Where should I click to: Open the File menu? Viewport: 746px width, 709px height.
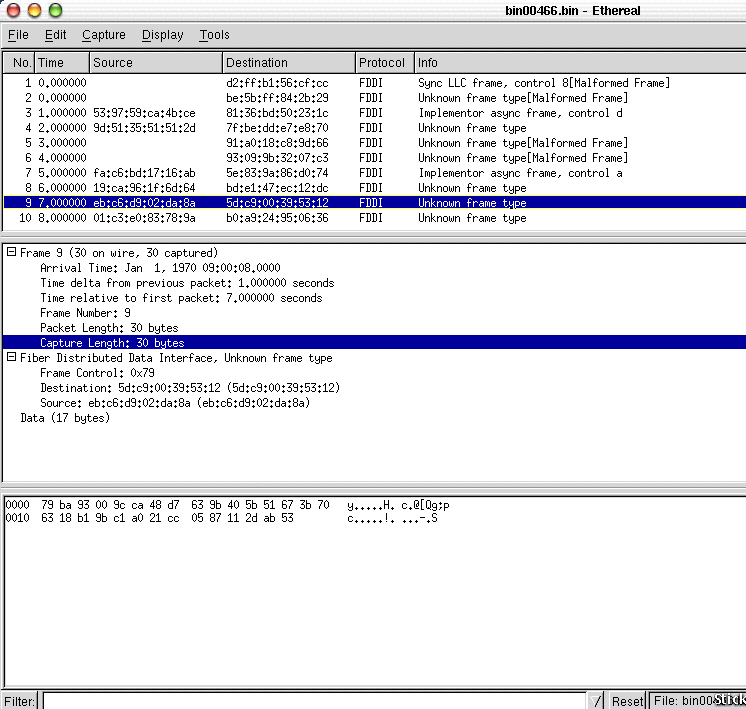pyautogui.click(x=18, y=35)
